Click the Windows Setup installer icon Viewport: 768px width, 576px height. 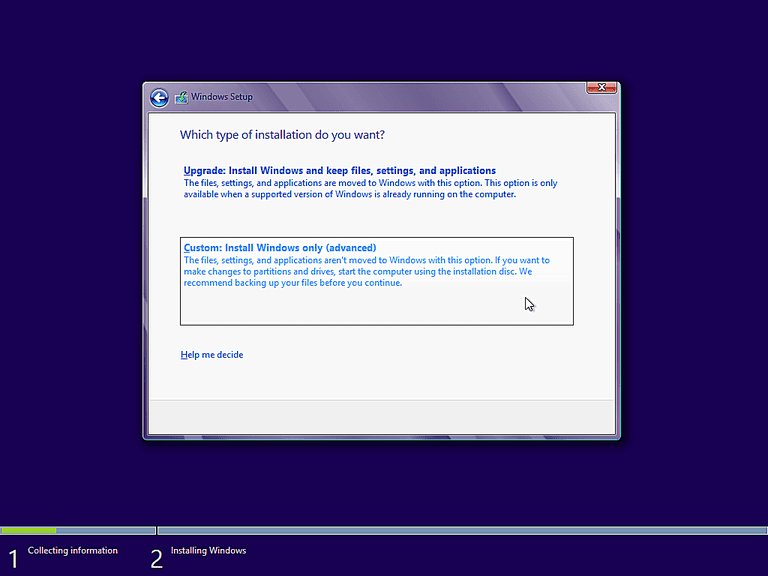tap(181, 97)
